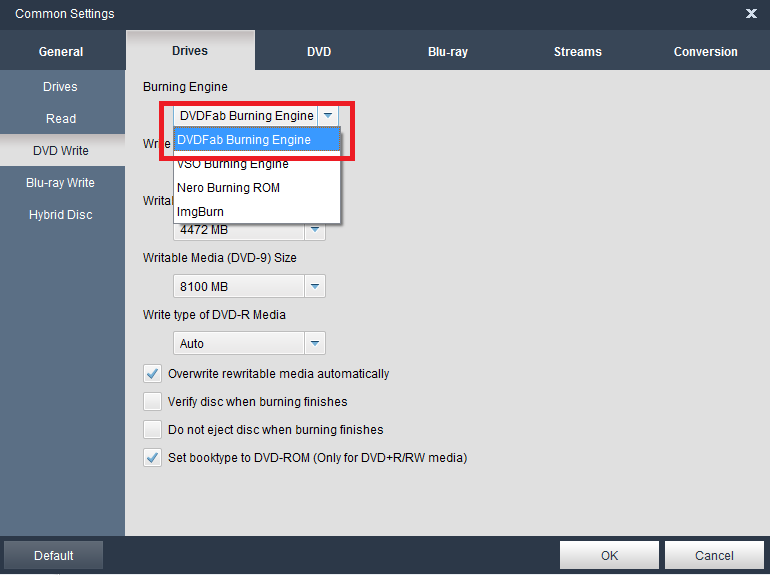Image resolution: width=772 pixels, height=575 pixels.
Task: Confirm settings with the OK button
Action: click(x=609, y=555)
